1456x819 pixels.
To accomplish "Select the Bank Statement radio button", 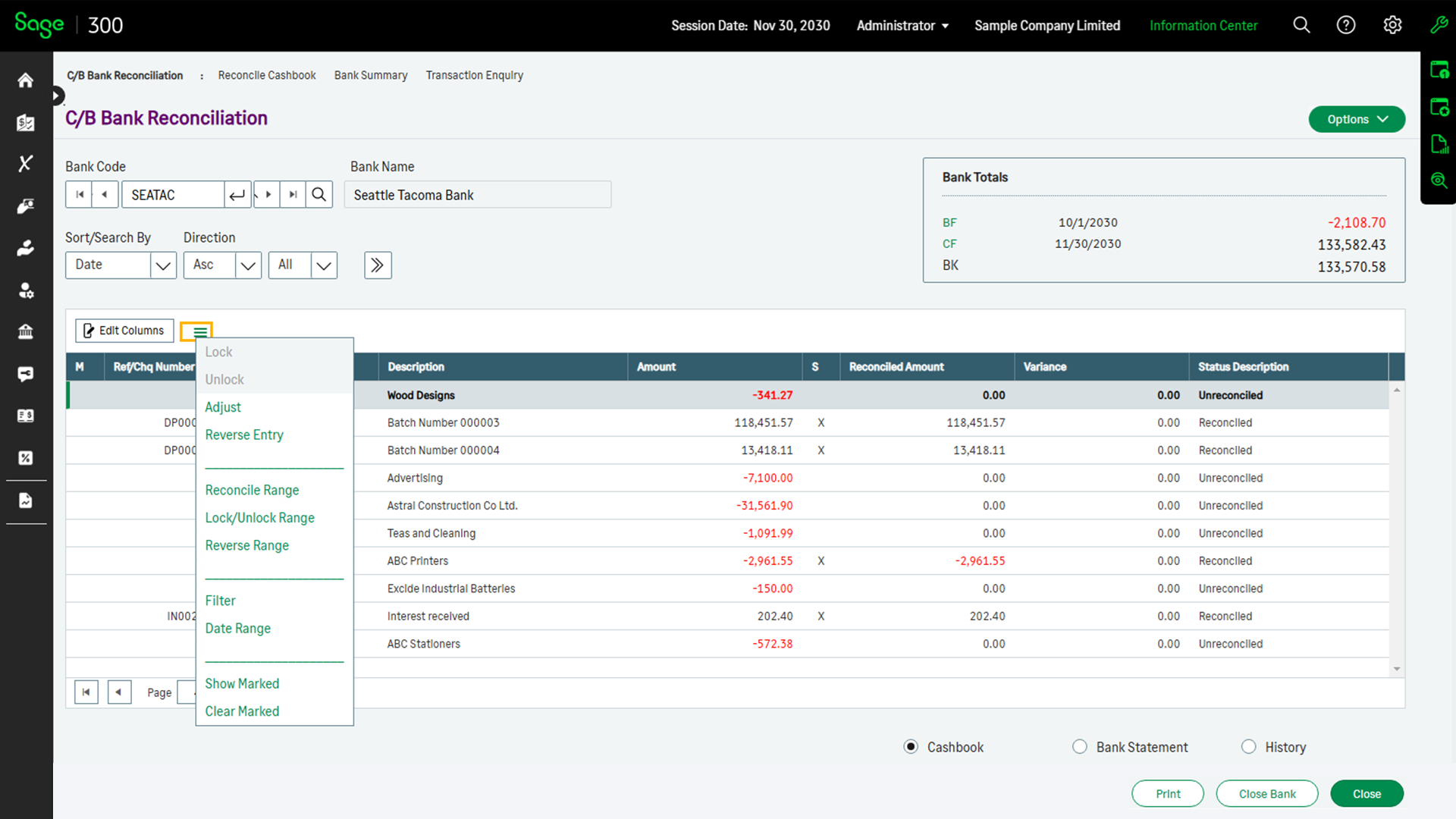I will tap(1080, 746).
